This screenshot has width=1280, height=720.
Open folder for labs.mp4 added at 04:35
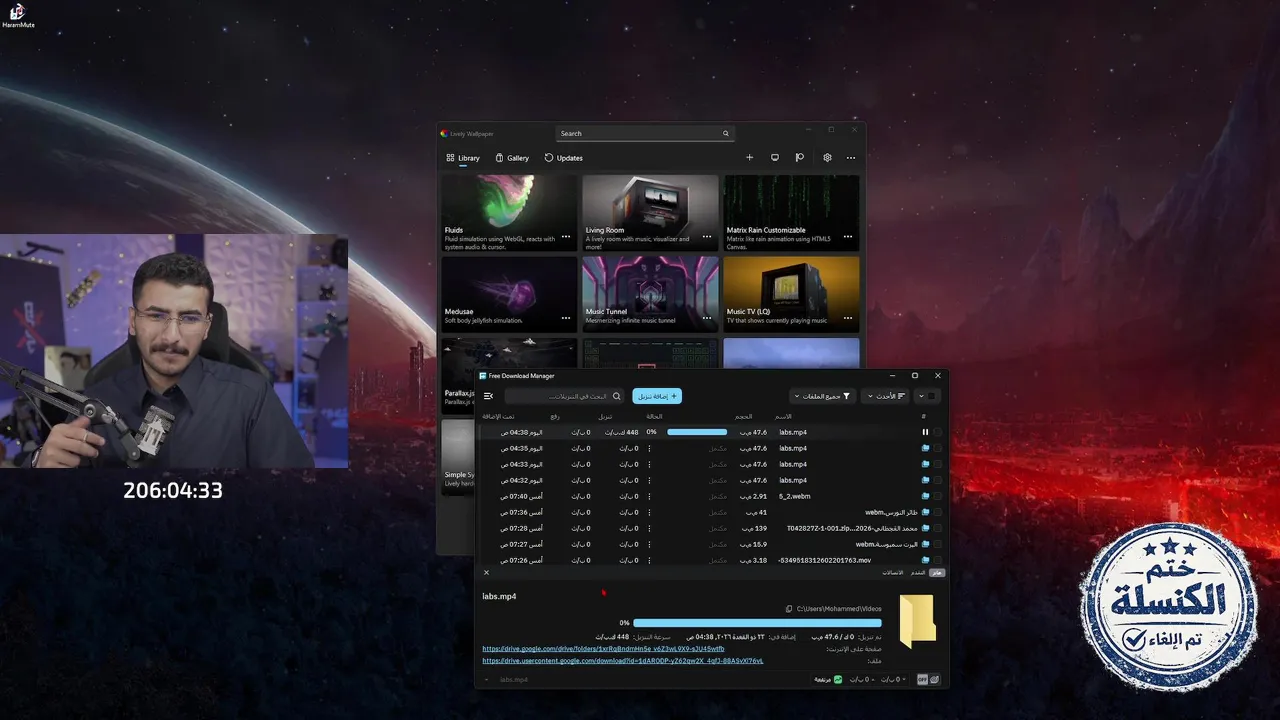click(925, 448)
